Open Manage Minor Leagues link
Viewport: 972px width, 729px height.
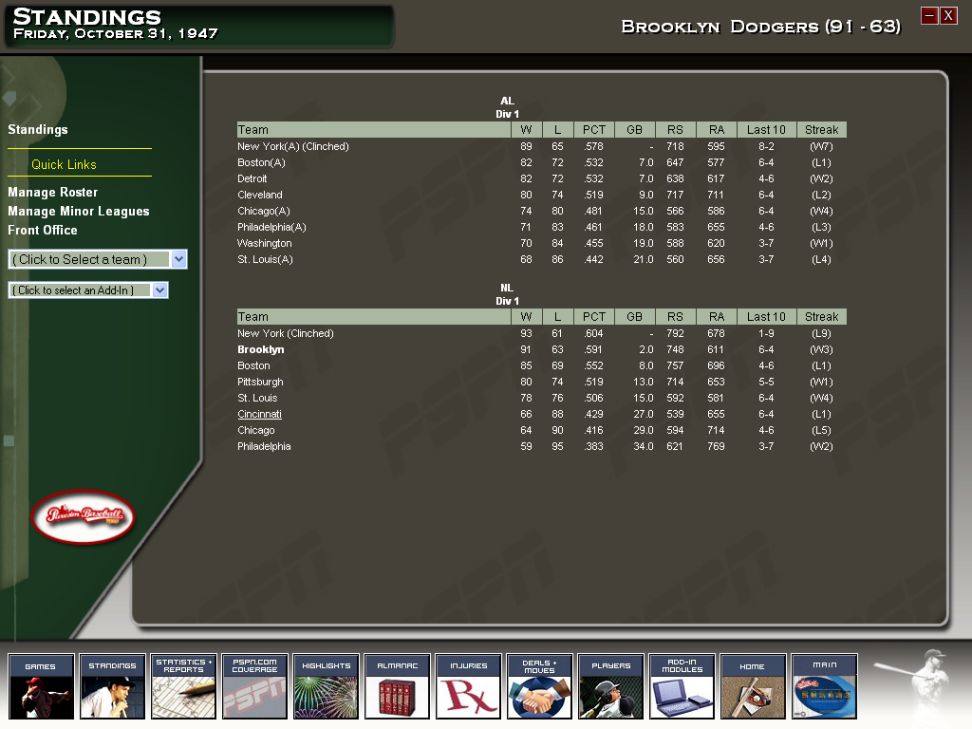(x=79, y=211)
